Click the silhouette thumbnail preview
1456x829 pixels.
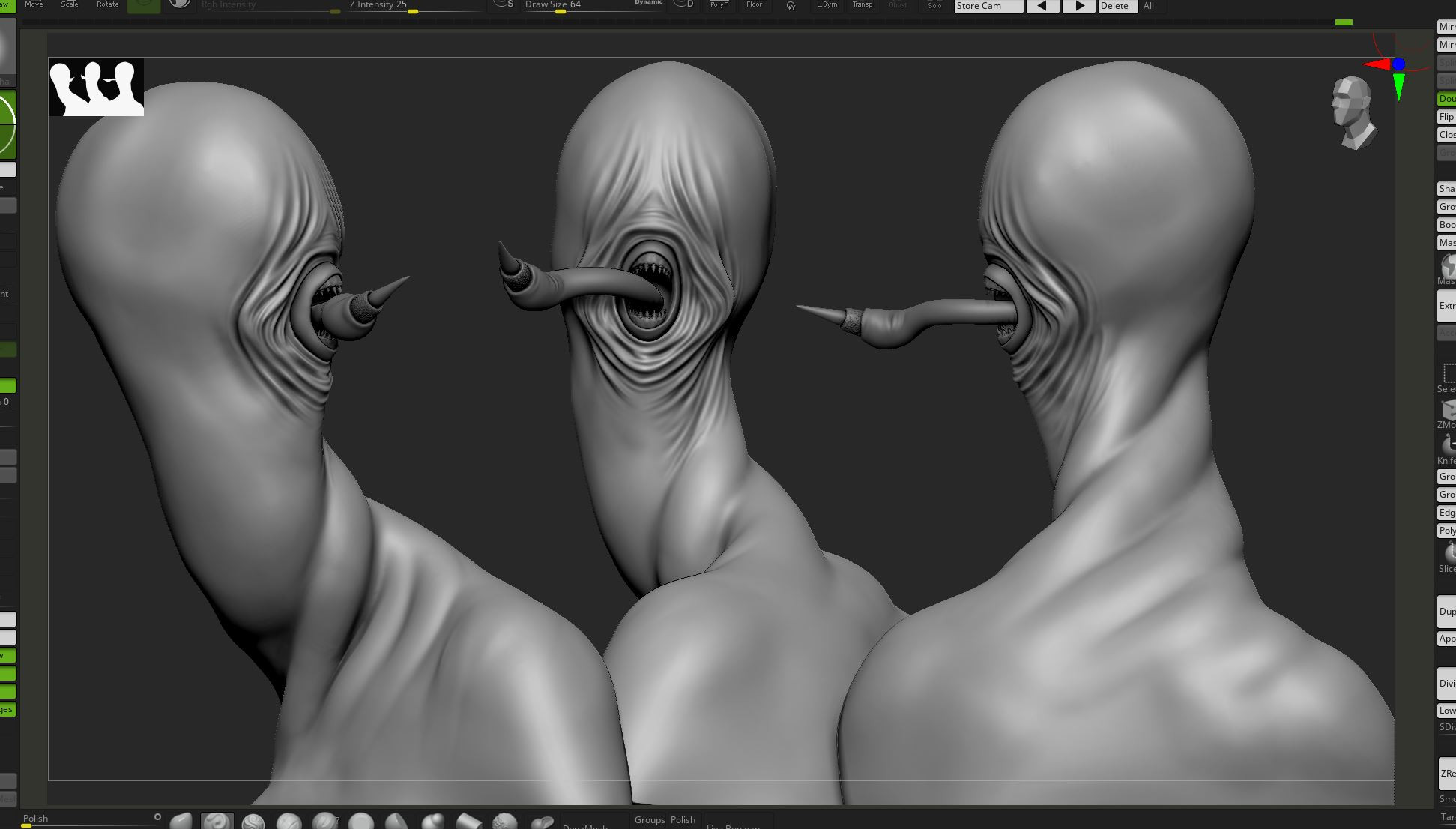97,88
